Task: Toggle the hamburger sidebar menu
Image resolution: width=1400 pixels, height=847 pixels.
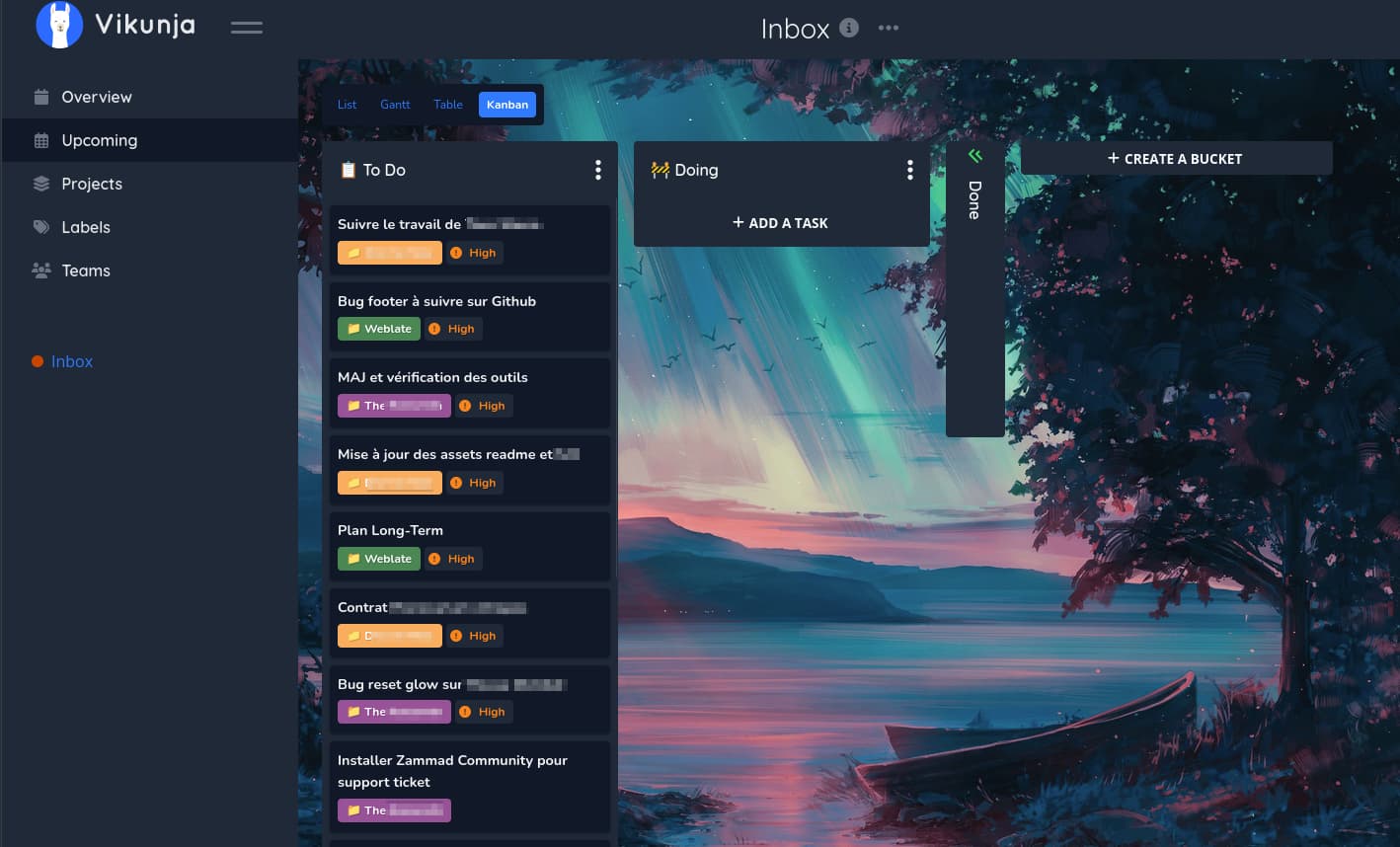Action: [247, 28]
